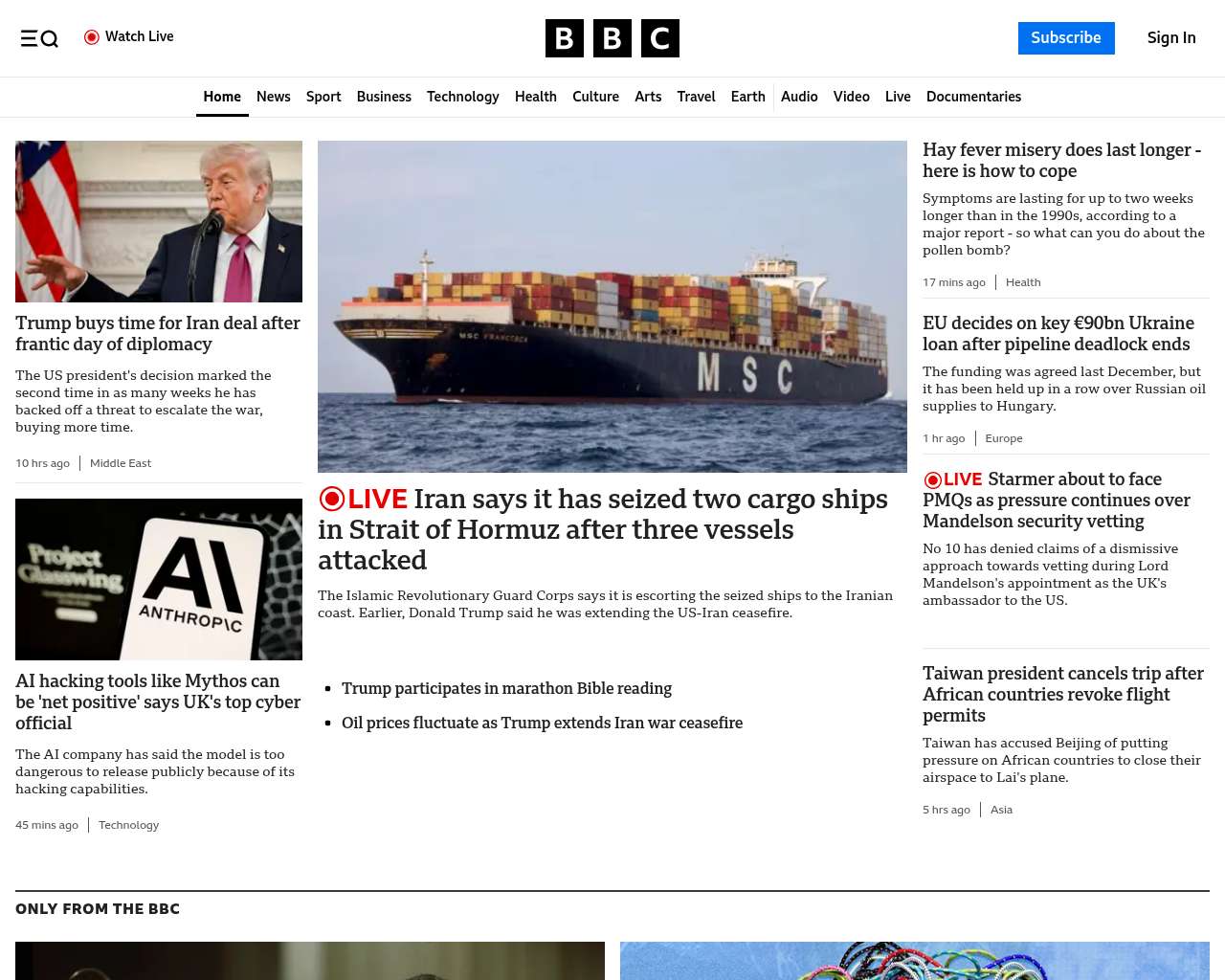Click LIVE icon beside Starmer PMQs headline
Screen dimensions: 1225x980
(x=953, y=479)
